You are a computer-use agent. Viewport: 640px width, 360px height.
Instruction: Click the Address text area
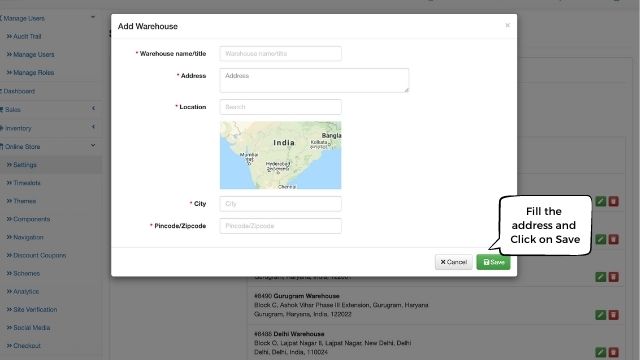[314, 80]
